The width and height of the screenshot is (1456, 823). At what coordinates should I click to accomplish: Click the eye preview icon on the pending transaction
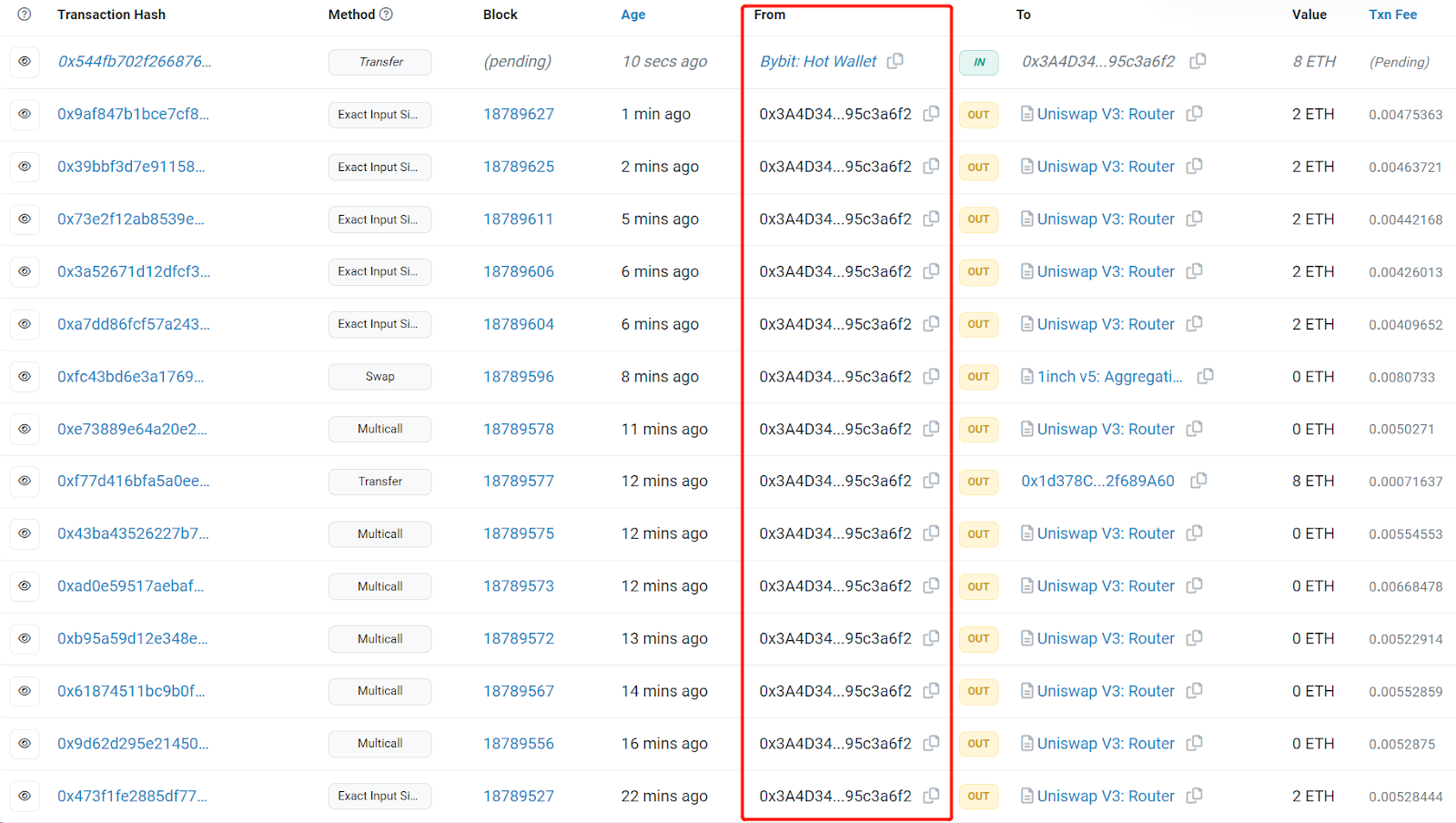pos(25,61)
